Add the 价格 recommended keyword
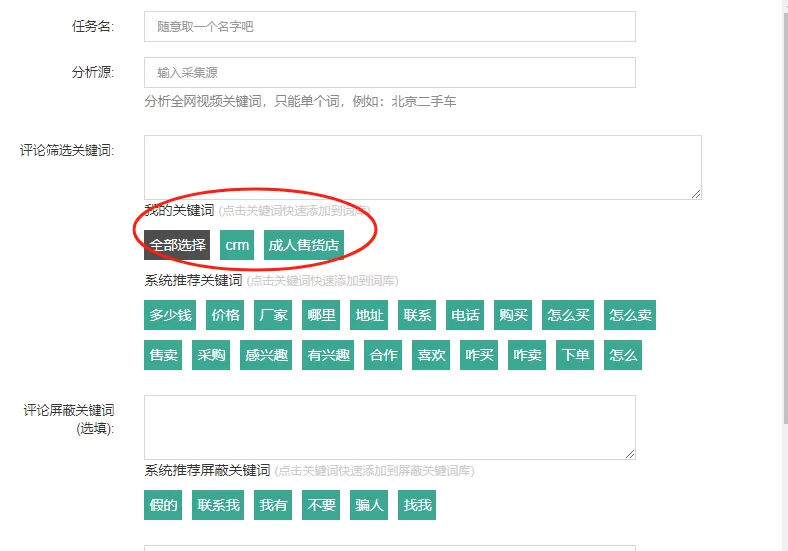The height and width of the screenshot is (551, 788). 225,315
